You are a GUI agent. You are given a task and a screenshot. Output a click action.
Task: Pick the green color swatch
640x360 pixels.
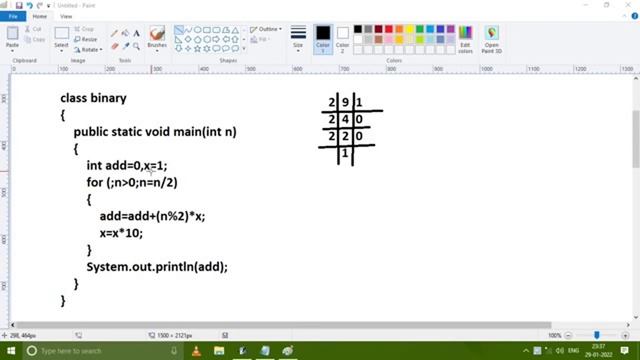click(420, 29)
